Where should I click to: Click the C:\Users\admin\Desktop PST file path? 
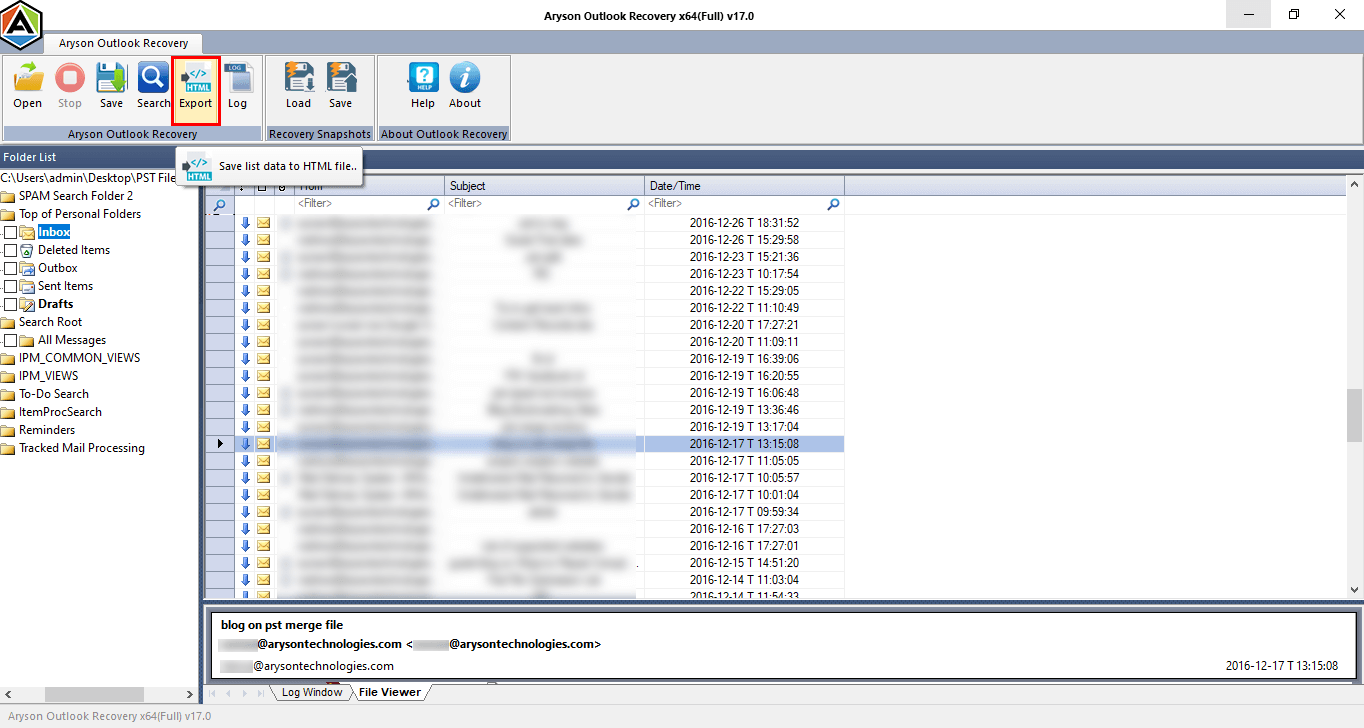[x=88, y=177]
